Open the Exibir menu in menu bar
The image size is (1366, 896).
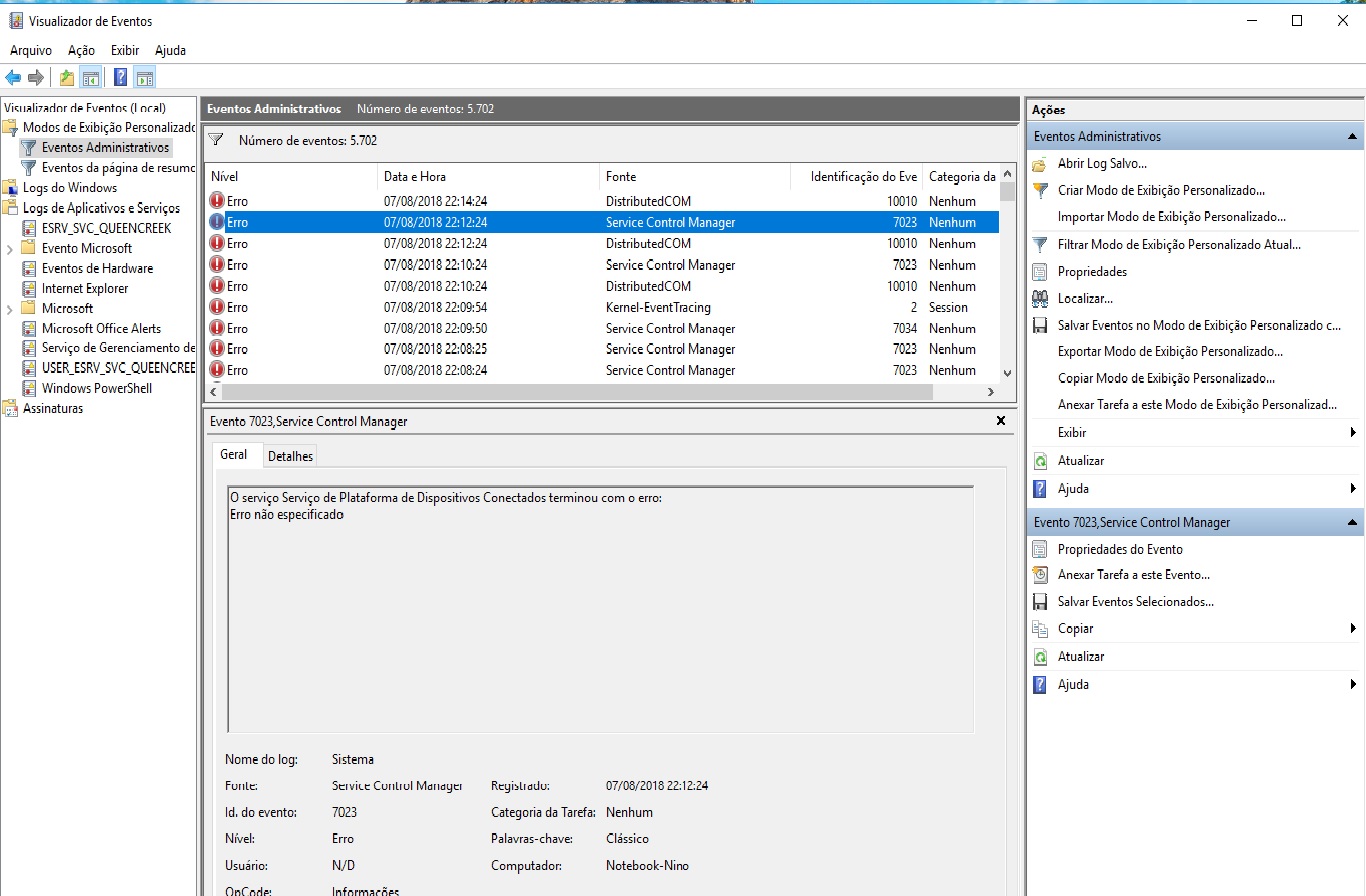point(125,50)
